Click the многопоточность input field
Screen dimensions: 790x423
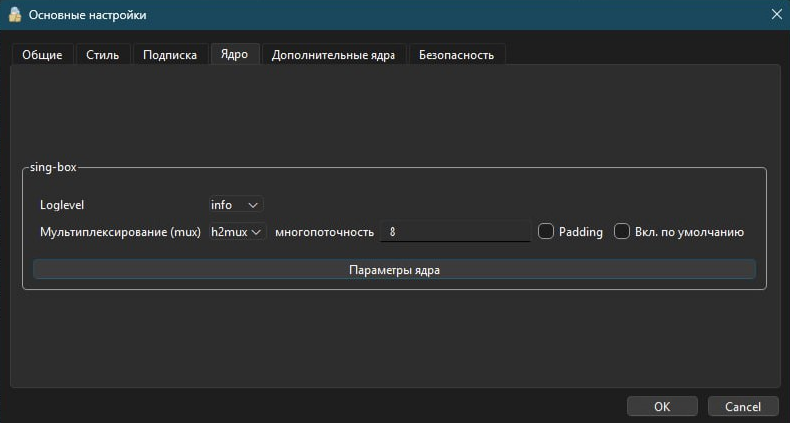click(455, 232)
